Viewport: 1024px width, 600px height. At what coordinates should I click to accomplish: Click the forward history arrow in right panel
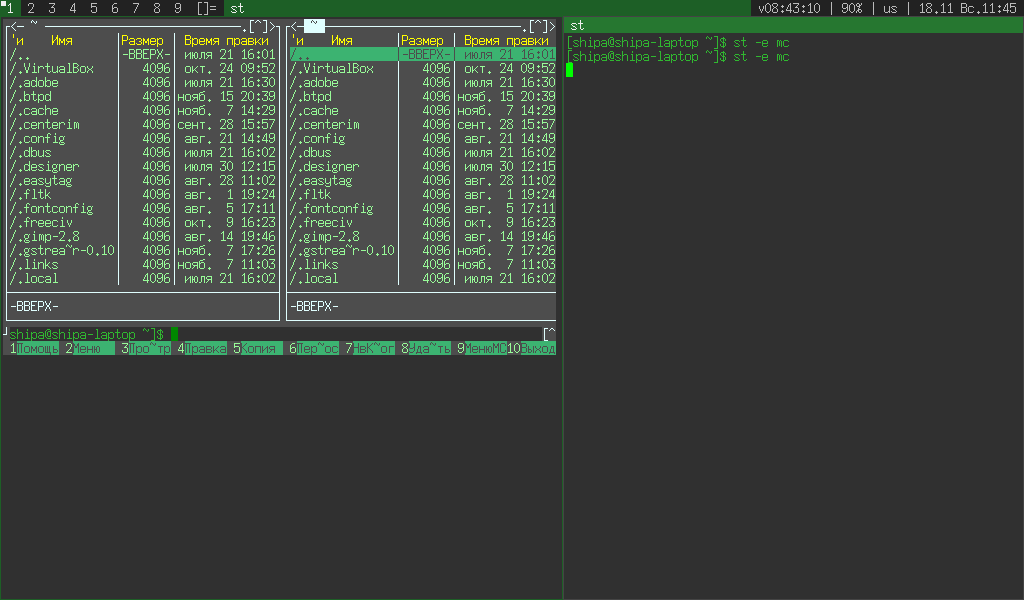pos(552,25)
